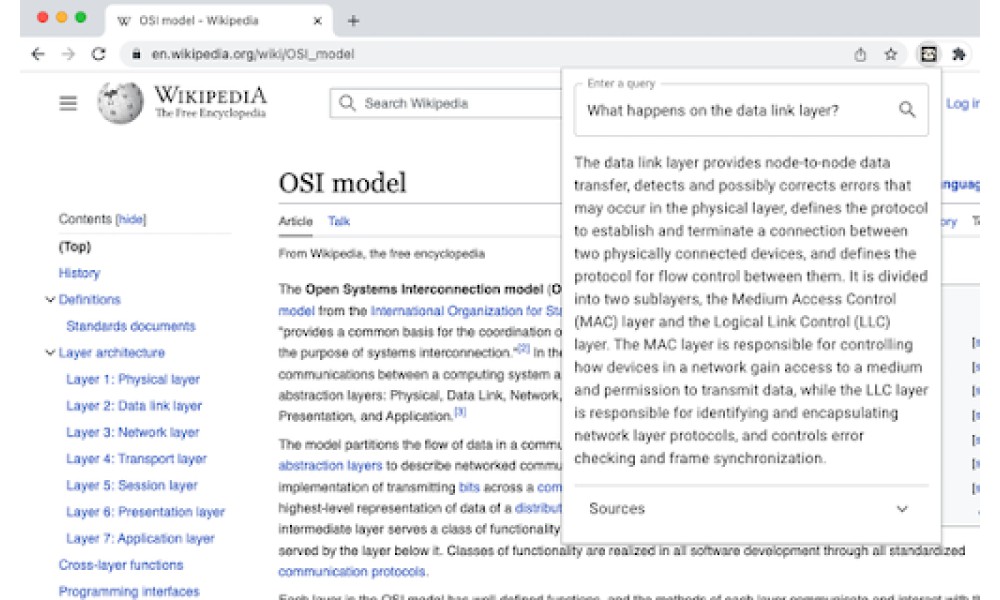This screenshot has height=600, width=1000.
Task: Switch to the Talk tab
Action: [339, 221]
